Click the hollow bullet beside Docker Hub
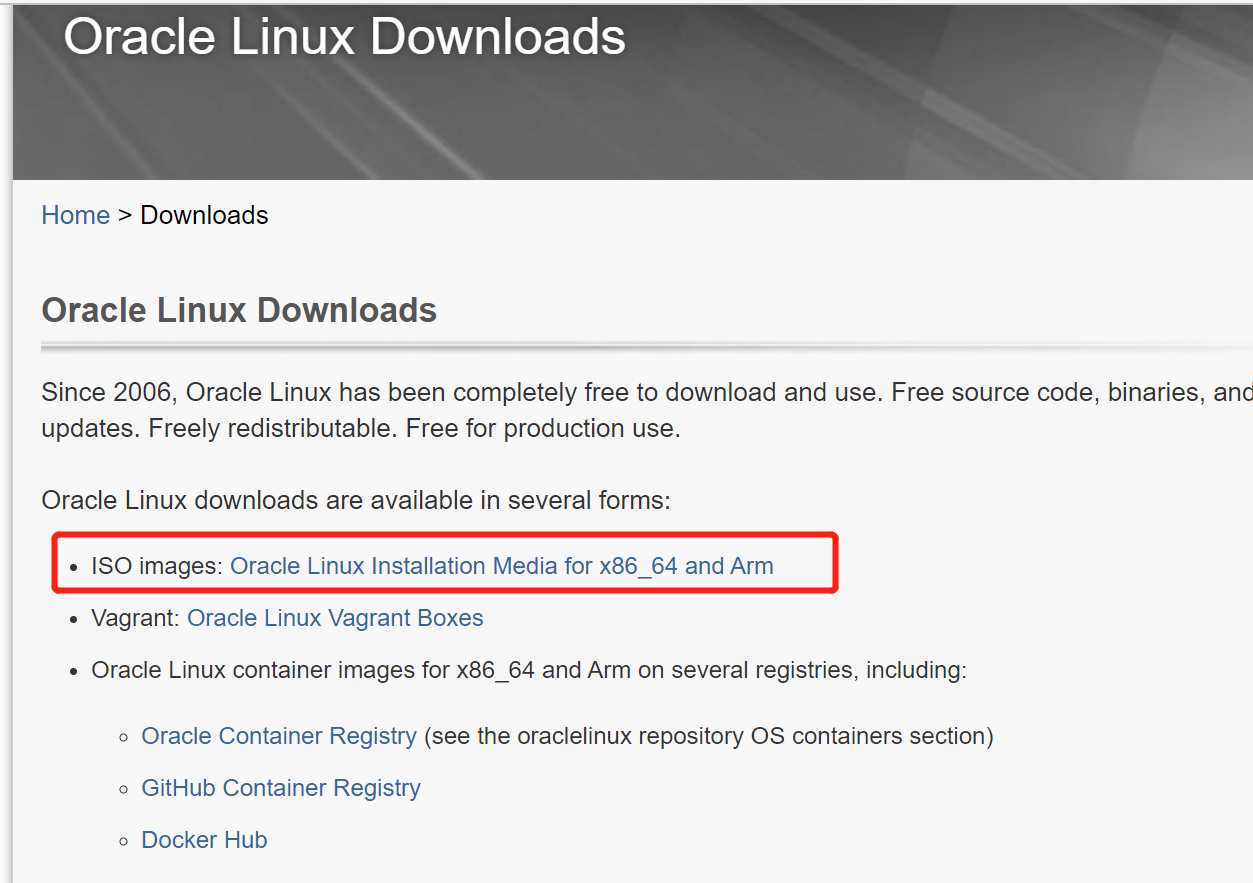The height and width of the screenshot is (883, 1253). (124, 841)
